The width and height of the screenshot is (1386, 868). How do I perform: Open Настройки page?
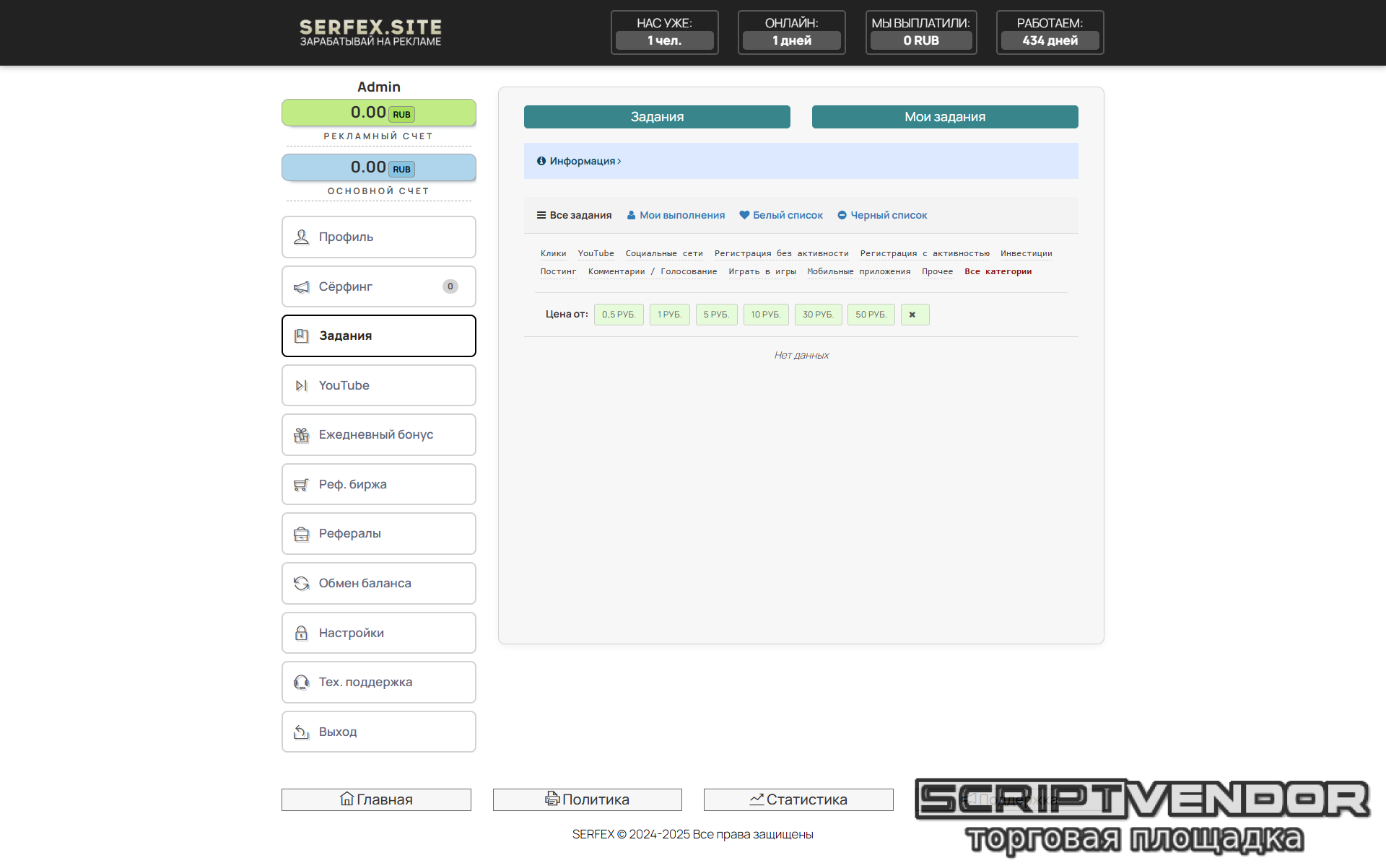[x=379, y=633]
